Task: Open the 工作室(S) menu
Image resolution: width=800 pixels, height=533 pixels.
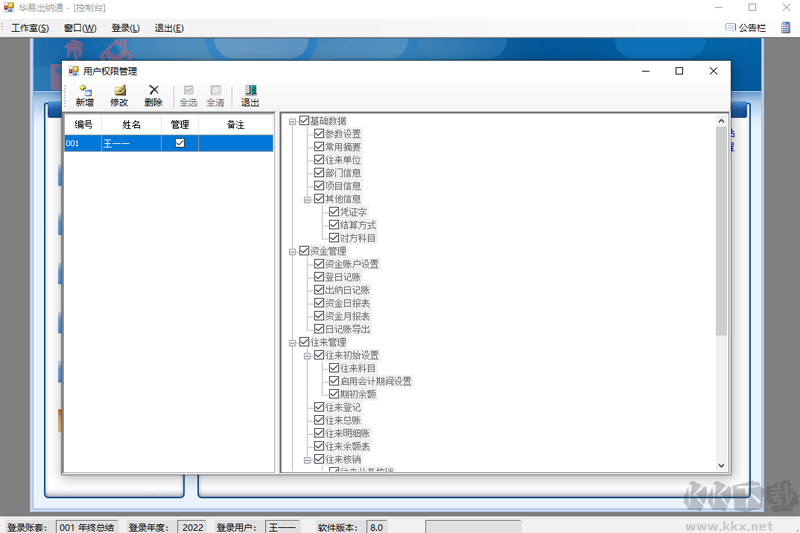Action: click(x=30, y=28)
